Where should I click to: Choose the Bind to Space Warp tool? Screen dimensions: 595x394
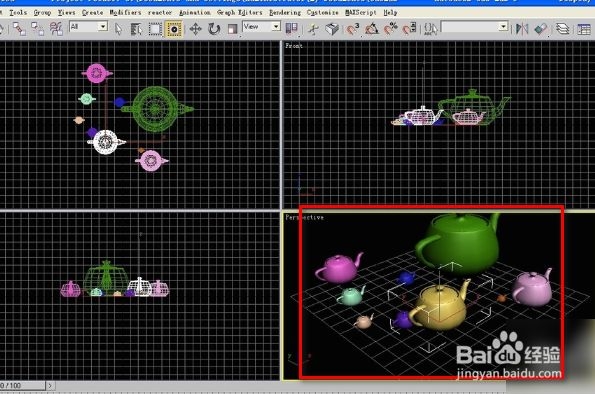[56, 28]
